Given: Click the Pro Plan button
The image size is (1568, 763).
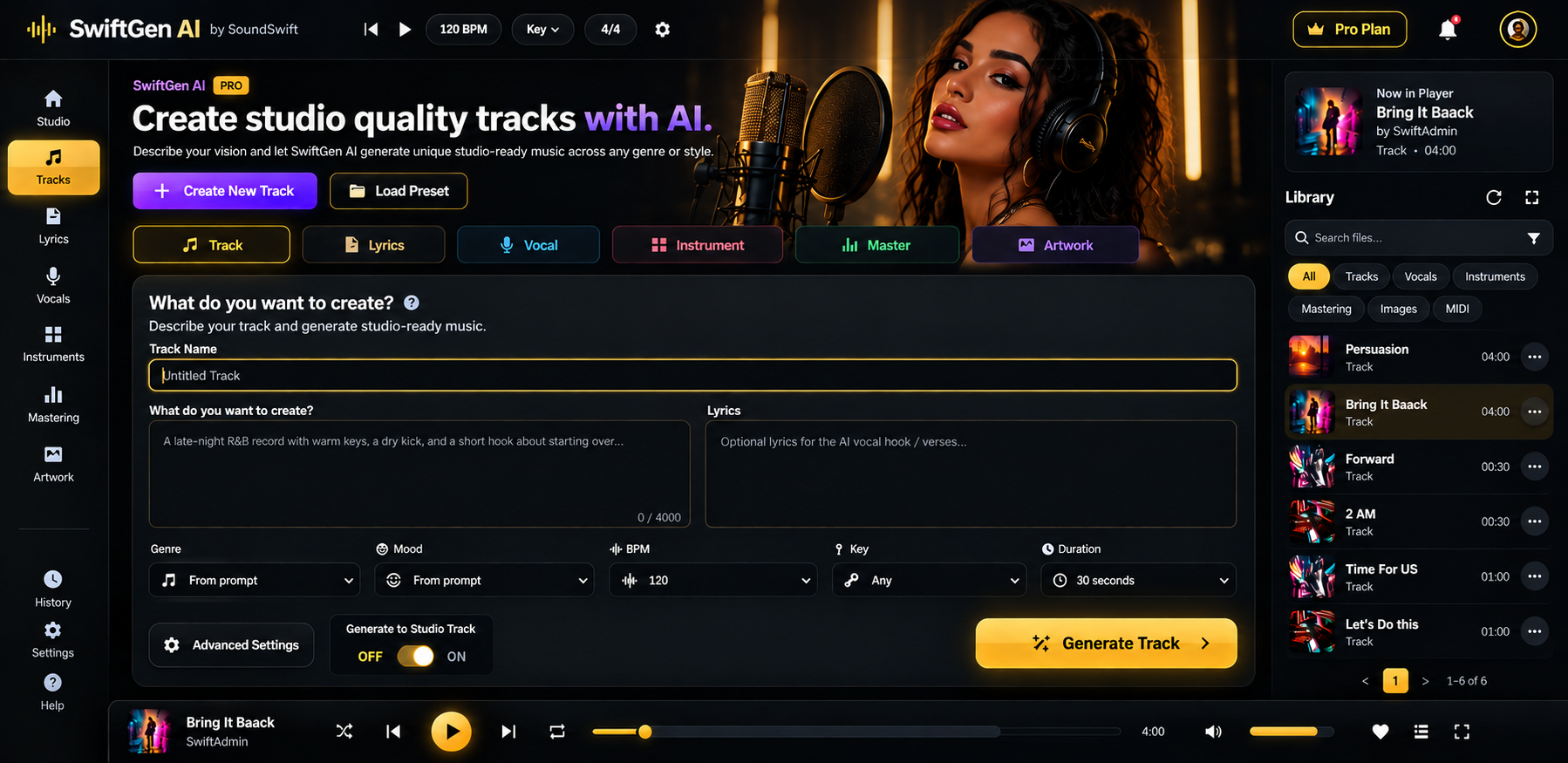Looking at the screenshot, I should (1350, 30).
